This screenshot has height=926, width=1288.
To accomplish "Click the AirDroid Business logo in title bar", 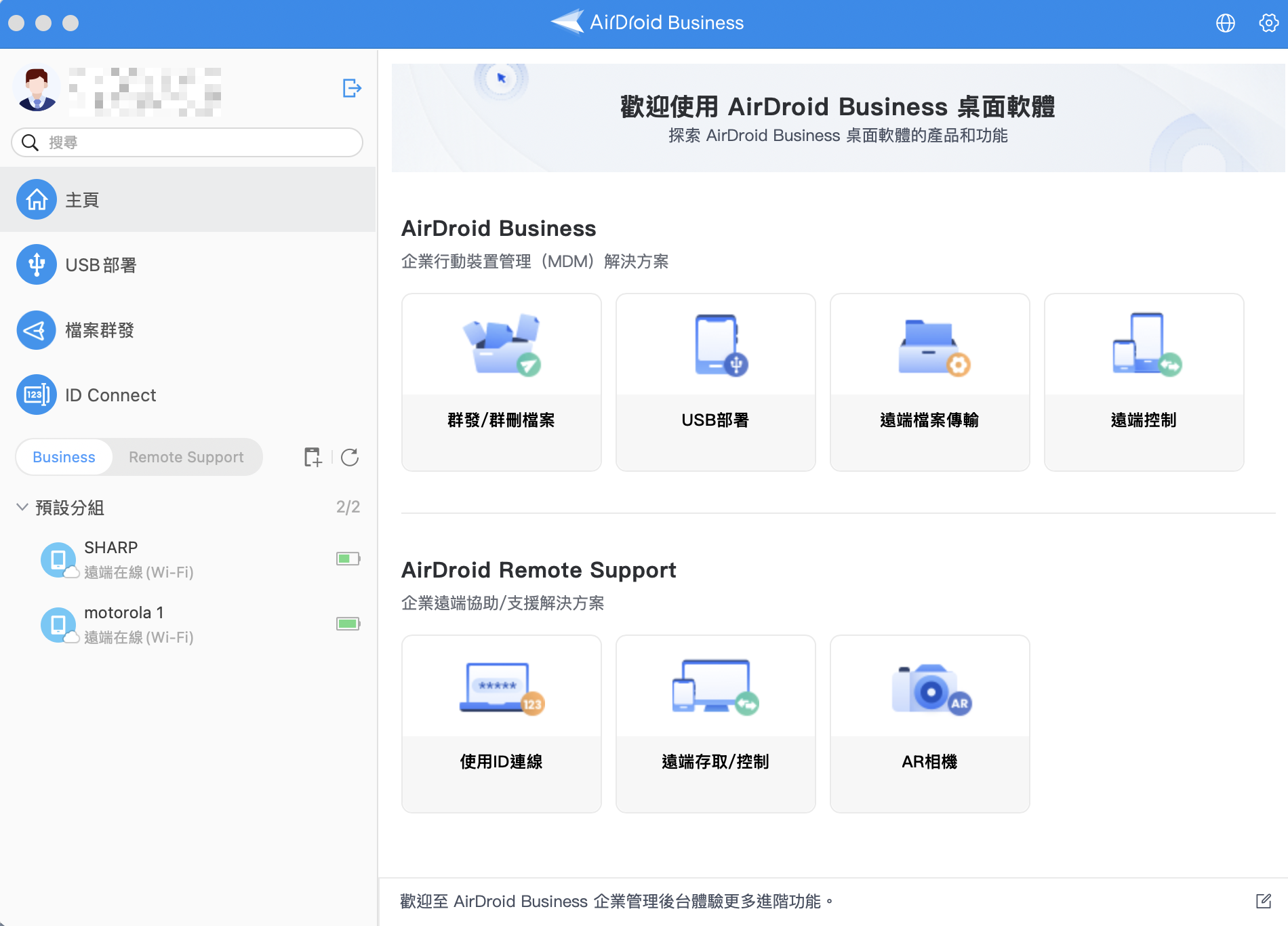I will point(647,22).
